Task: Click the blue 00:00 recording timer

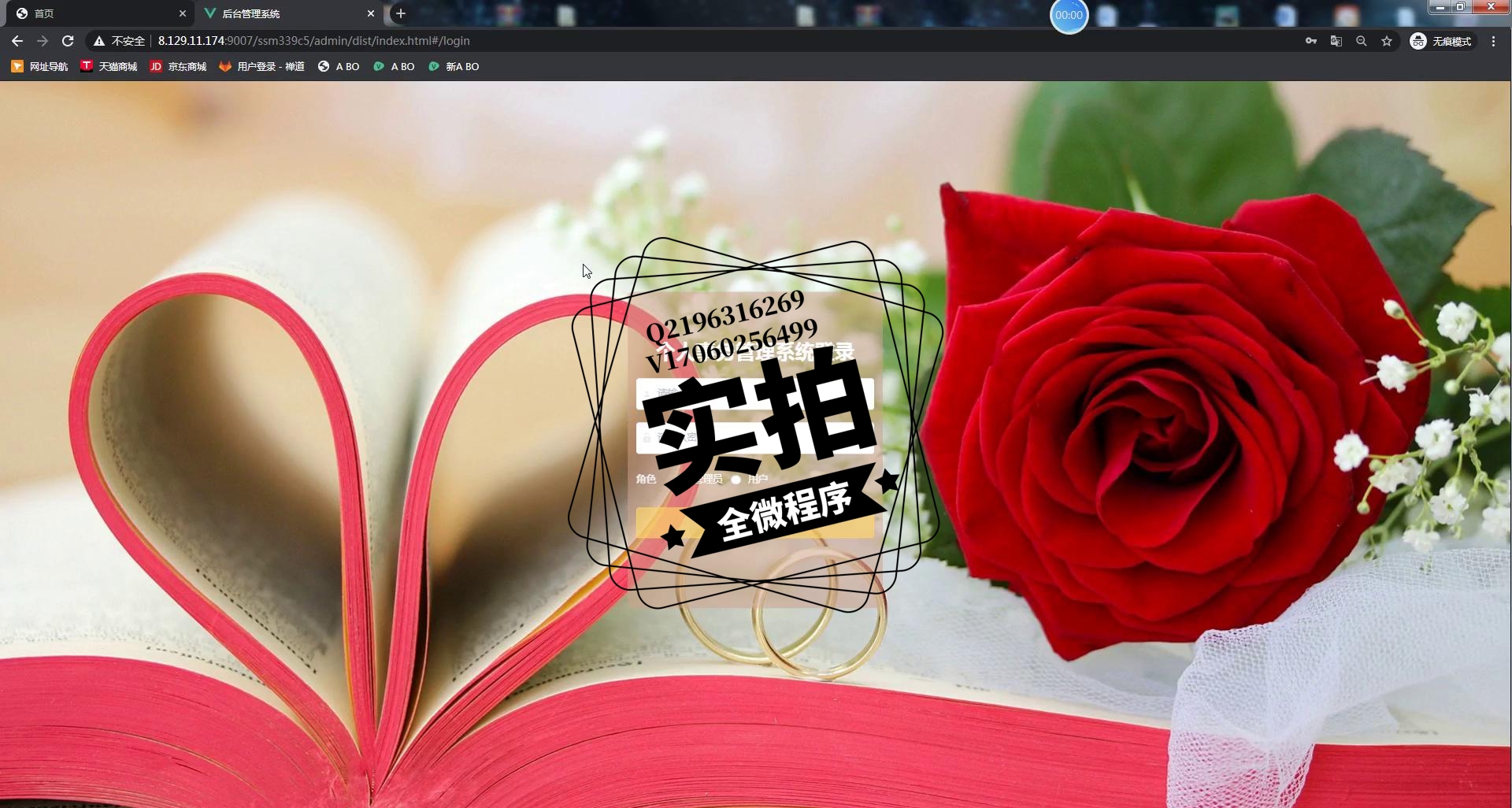Action: click(1069, 15)
